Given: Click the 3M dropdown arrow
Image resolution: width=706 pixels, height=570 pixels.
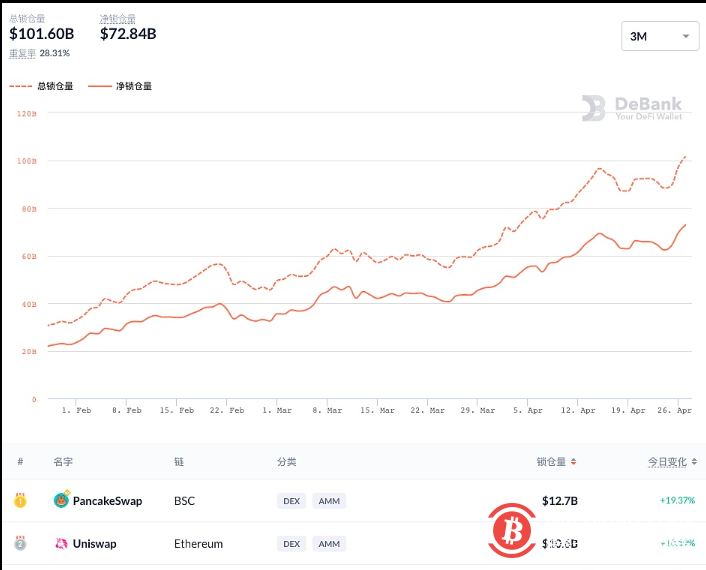Looking at the screenshot, I should (x=686, y=36).
